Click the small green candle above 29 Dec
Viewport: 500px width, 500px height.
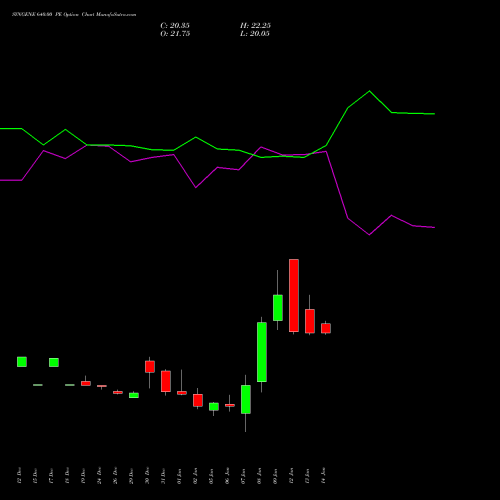(134, 395)
